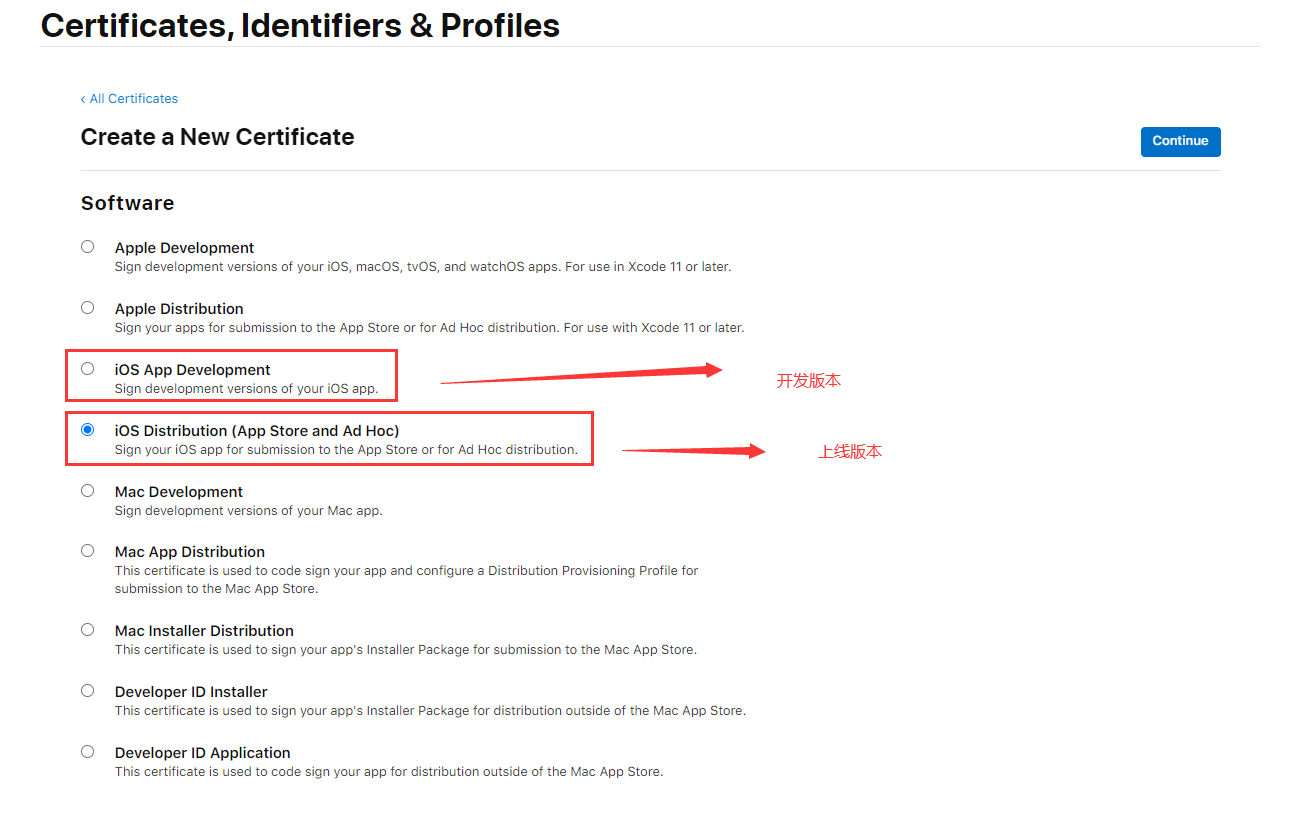Choose the Developer ID Installer radio button
Screen dimensions: 1309x820
[x=88, y=691]
